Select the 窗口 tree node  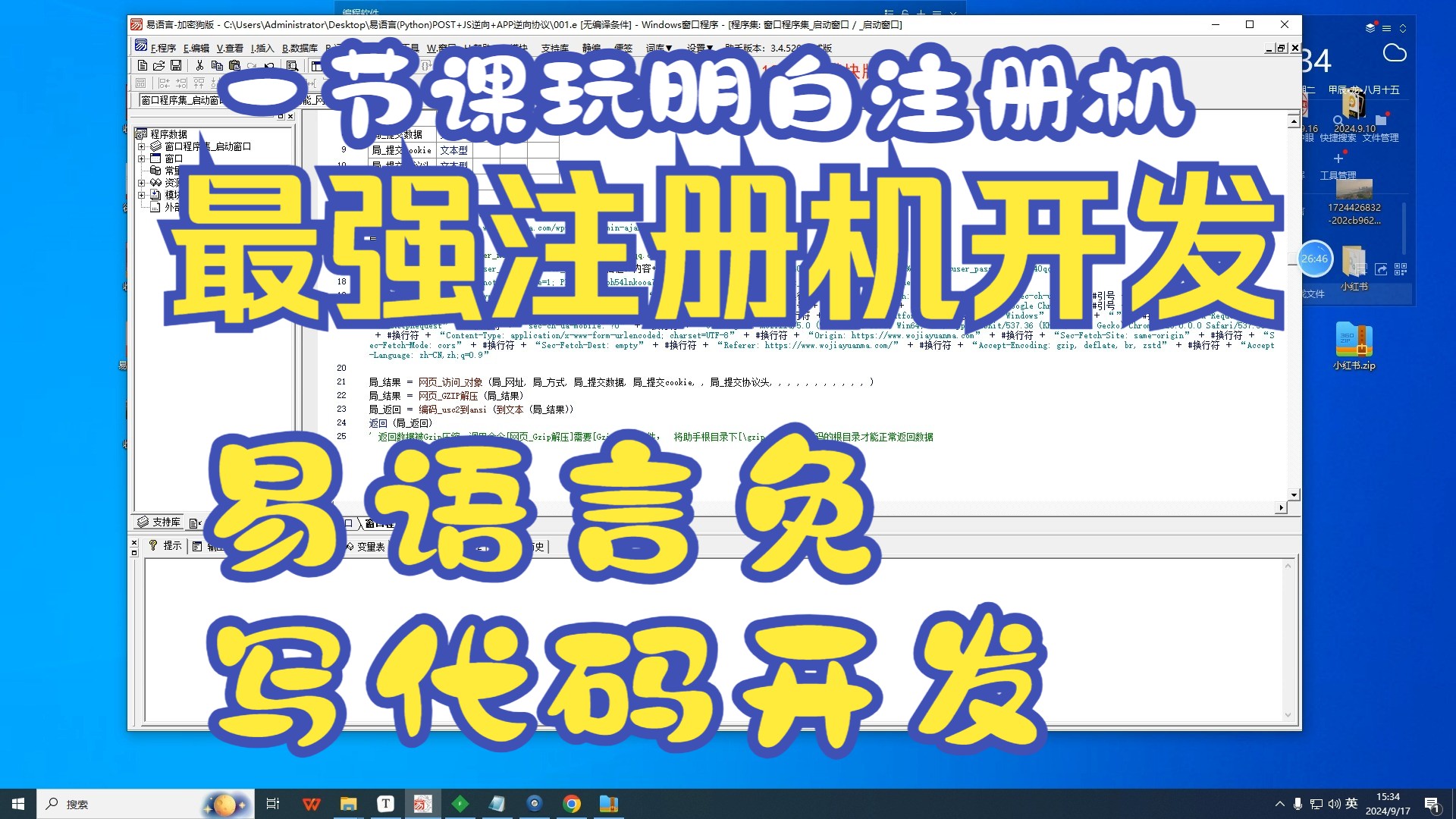pos(174,158)
